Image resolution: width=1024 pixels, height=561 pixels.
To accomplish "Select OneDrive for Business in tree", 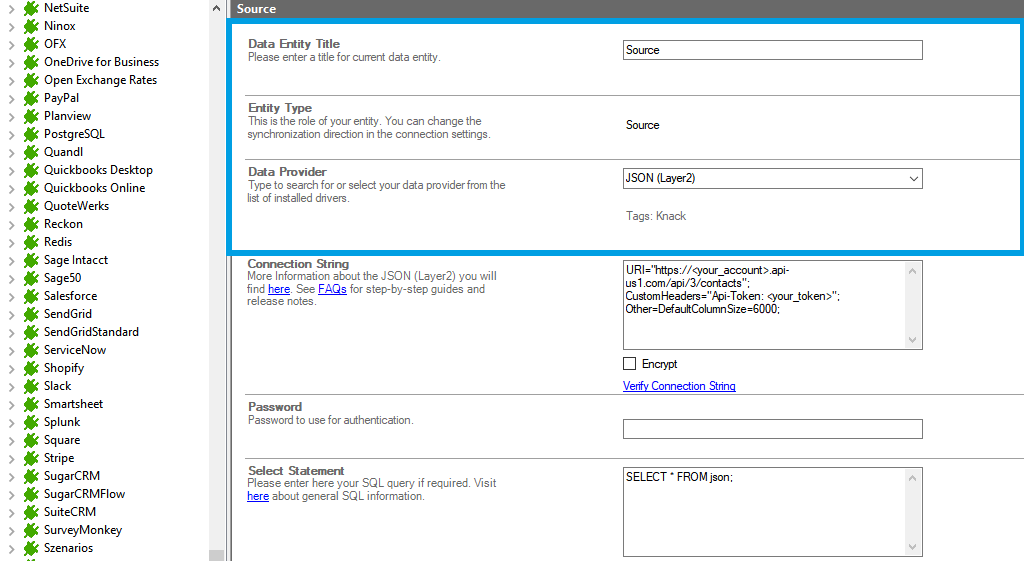I will 101,62.
